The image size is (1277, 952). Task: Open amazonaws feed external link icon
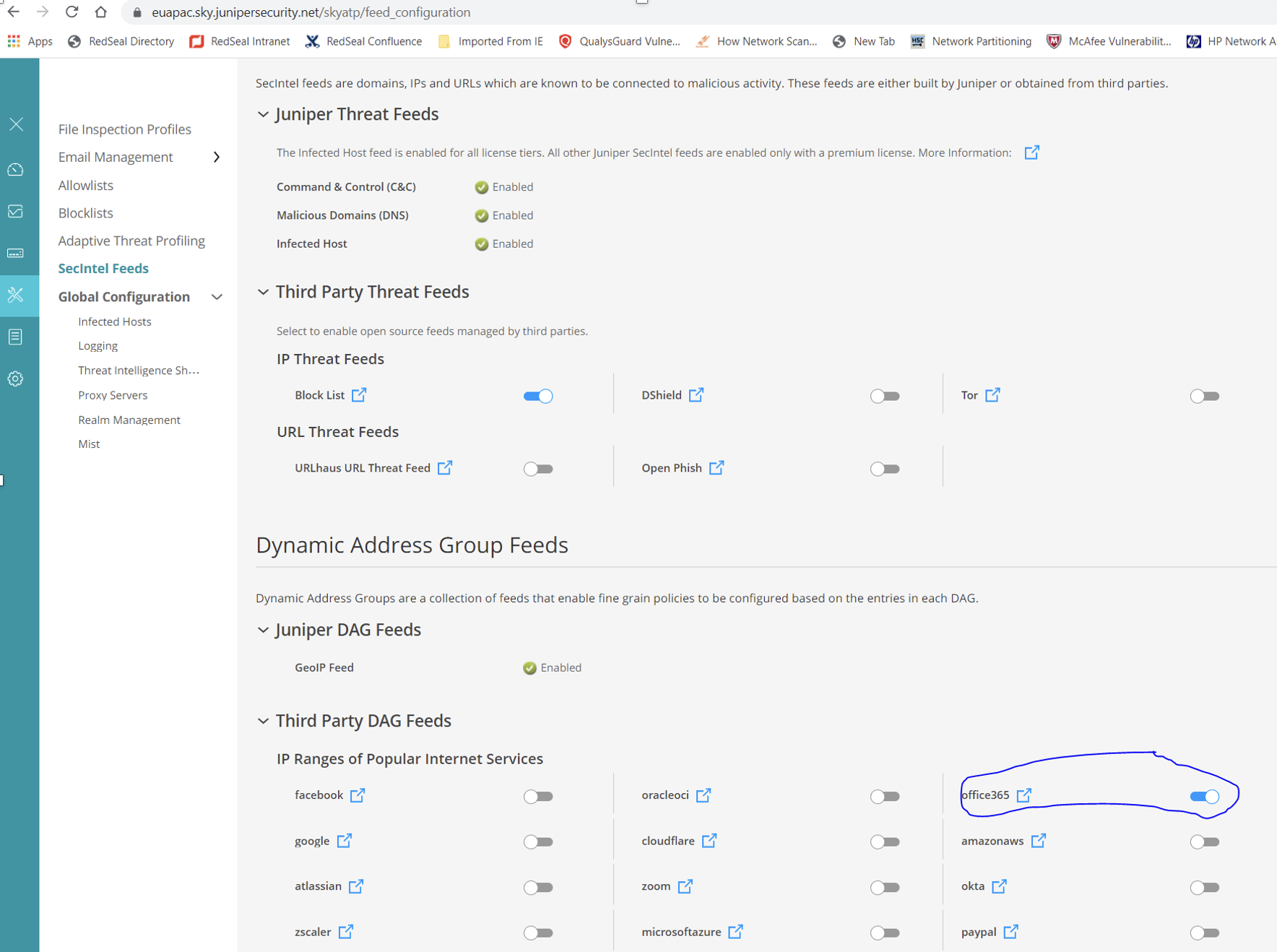click(1039, 840)
